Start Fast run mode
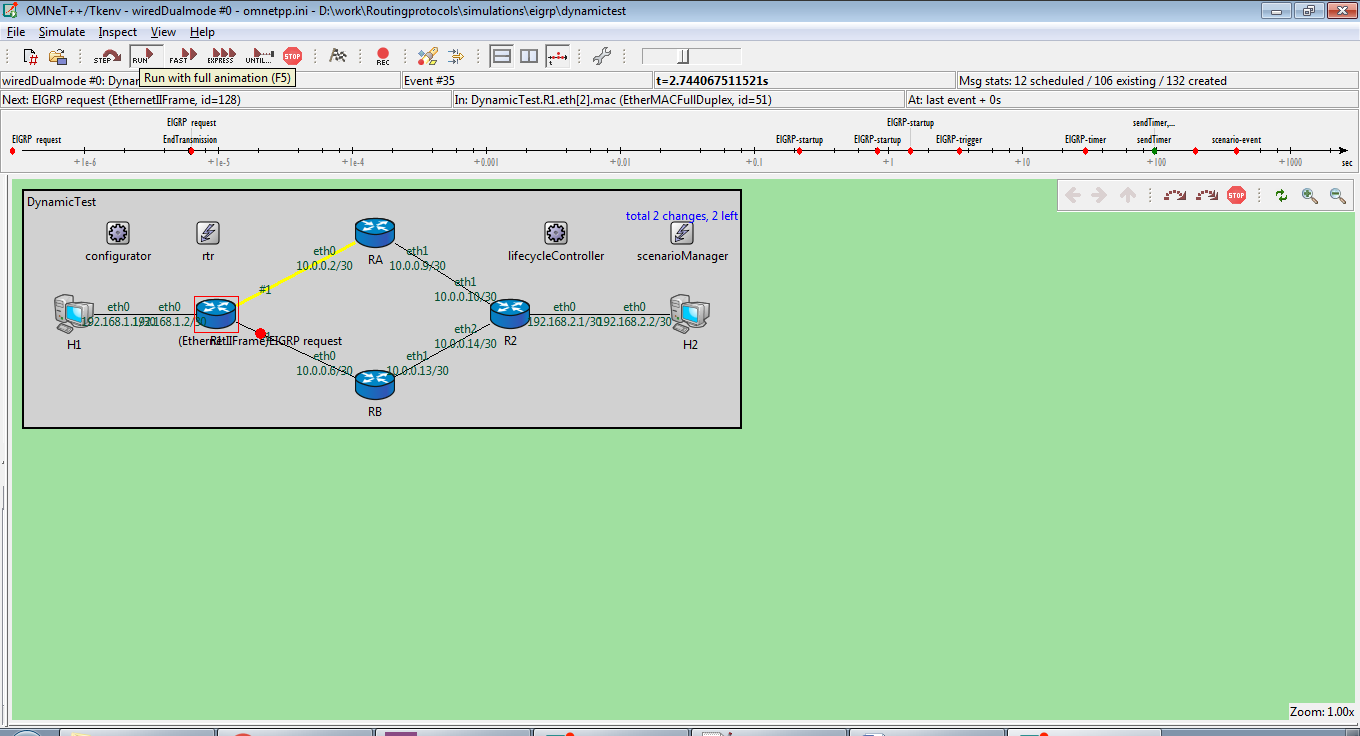The image size is (1360, 736). [182, 56]
